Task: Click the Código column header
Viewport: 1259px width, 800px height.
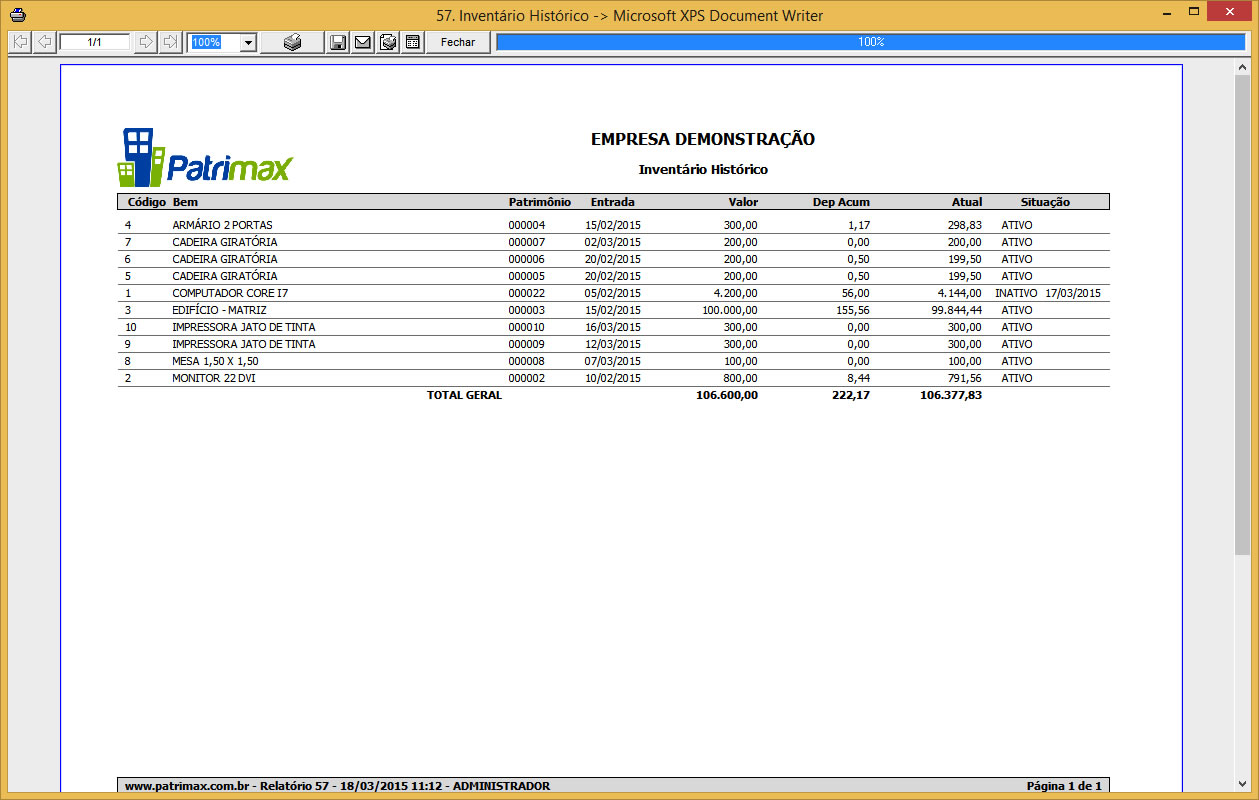Action: [147, 202]
